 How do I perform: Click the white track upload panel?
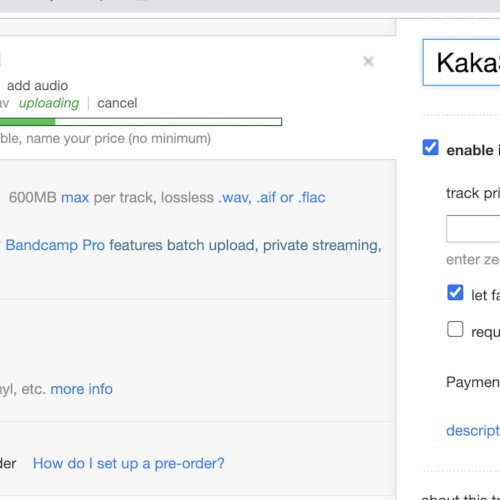pos(198,97)
